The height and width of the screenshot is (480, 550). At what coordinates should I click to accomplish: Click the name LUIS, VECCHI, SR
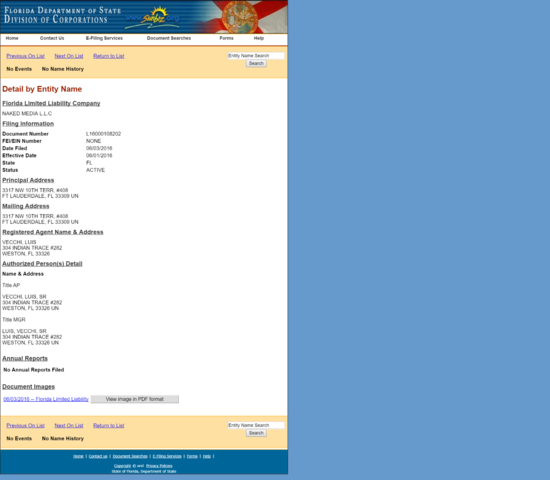pos(24,331)
